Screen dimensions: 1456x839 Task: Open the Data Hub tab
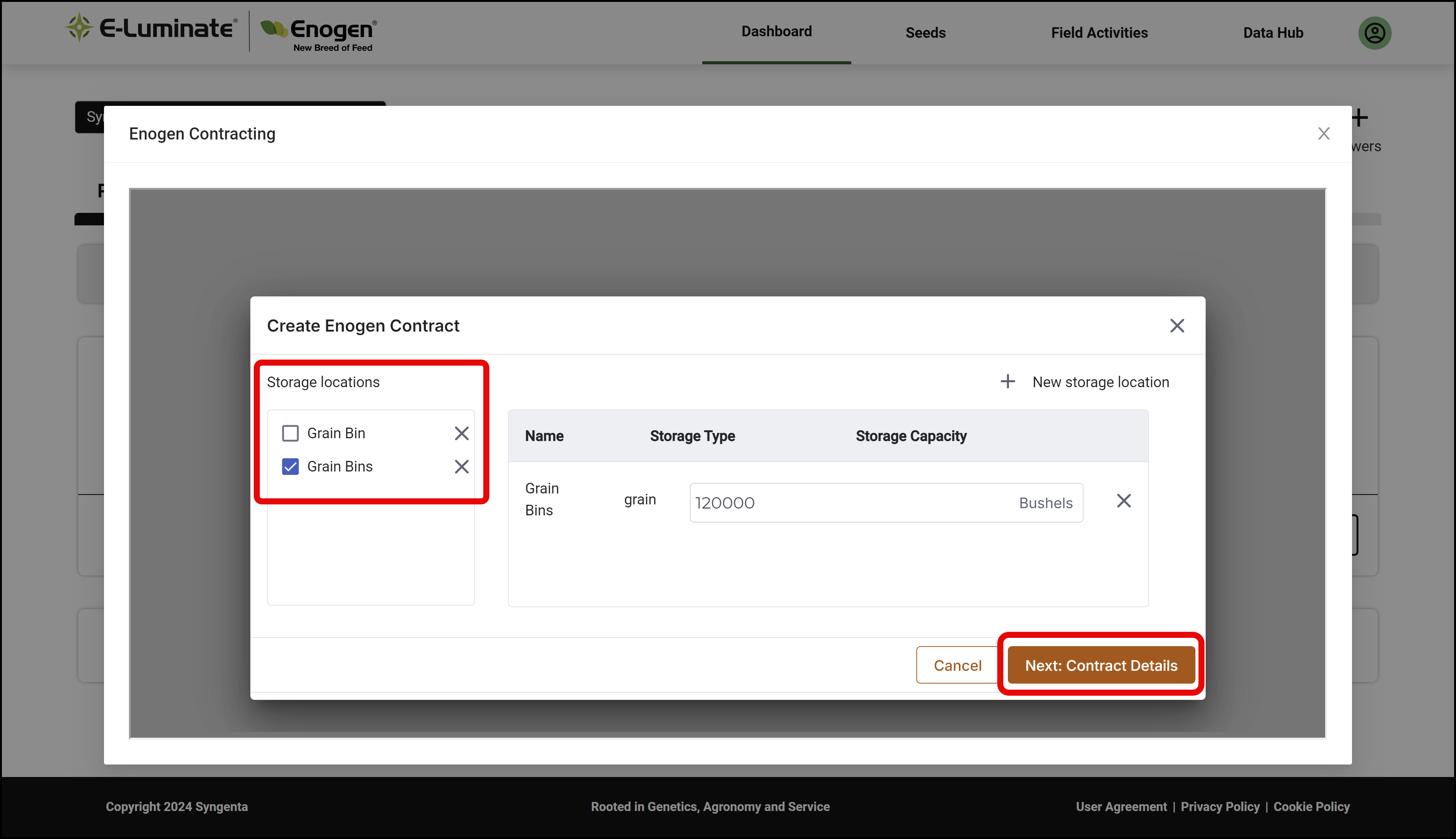(x=1273, y=33)
